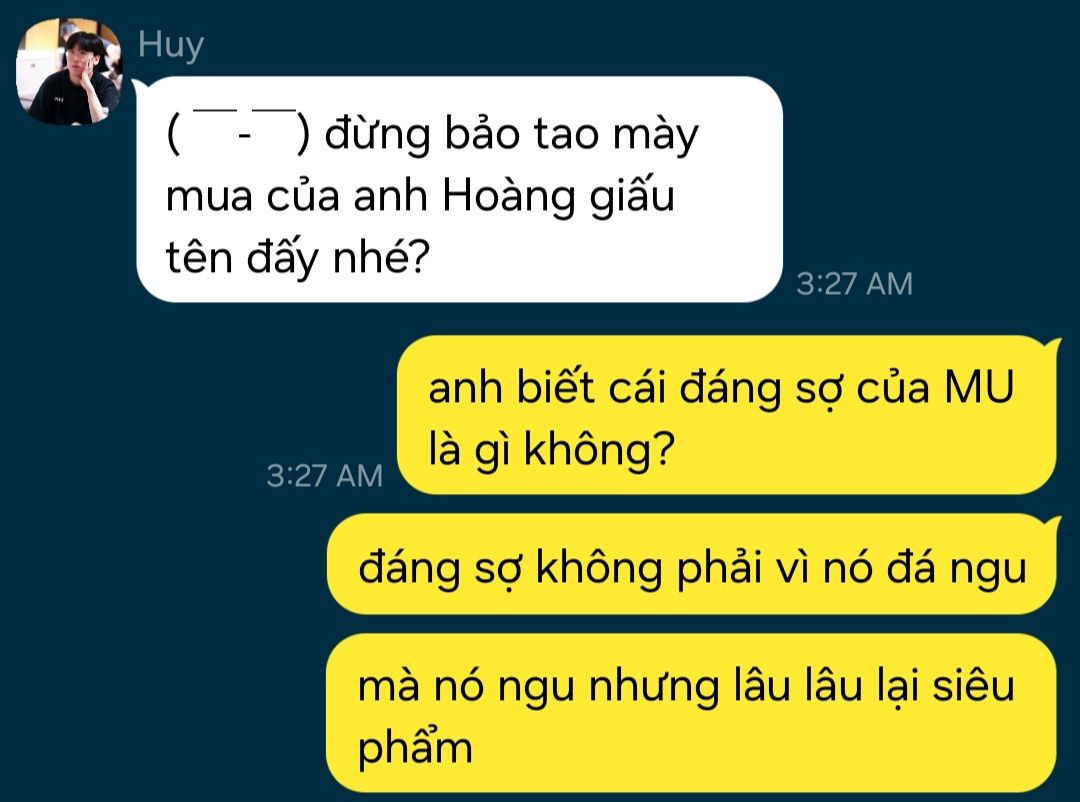The image size is (1080, 802).
Task: Select Huy's white message bubble
Action: (459, 189)
